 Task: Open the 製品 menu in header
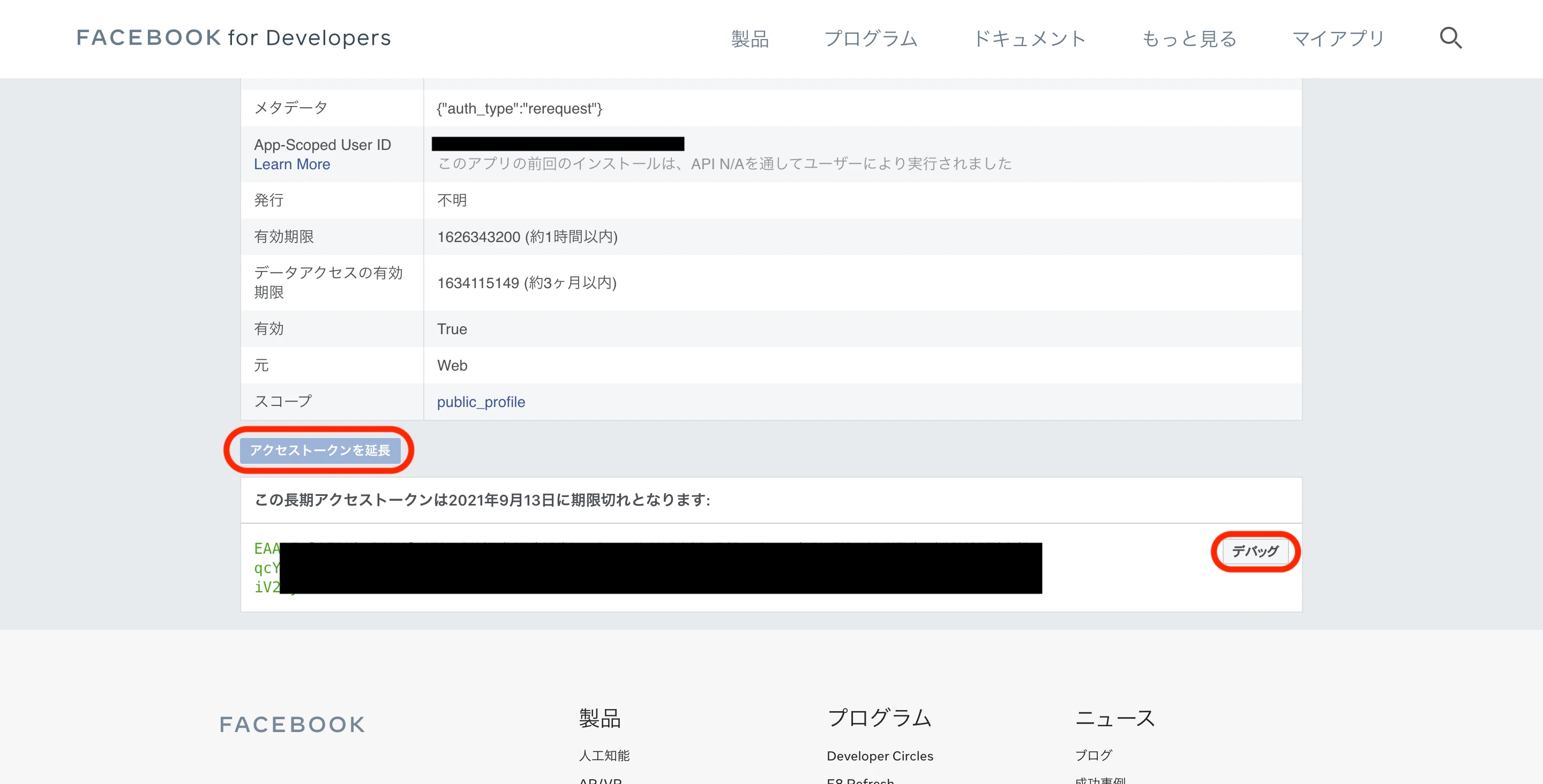coord(750,39)
